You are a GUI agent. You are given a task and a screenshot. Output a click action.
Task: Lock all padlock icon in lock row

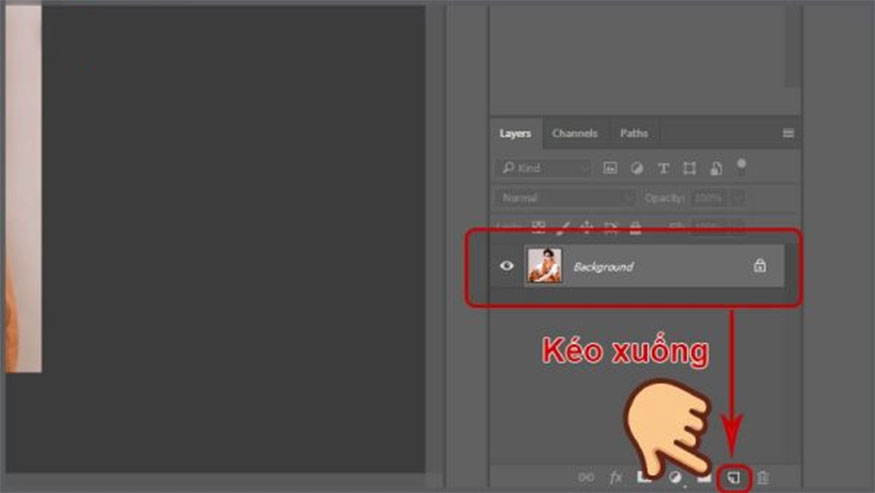click(635, 227)
